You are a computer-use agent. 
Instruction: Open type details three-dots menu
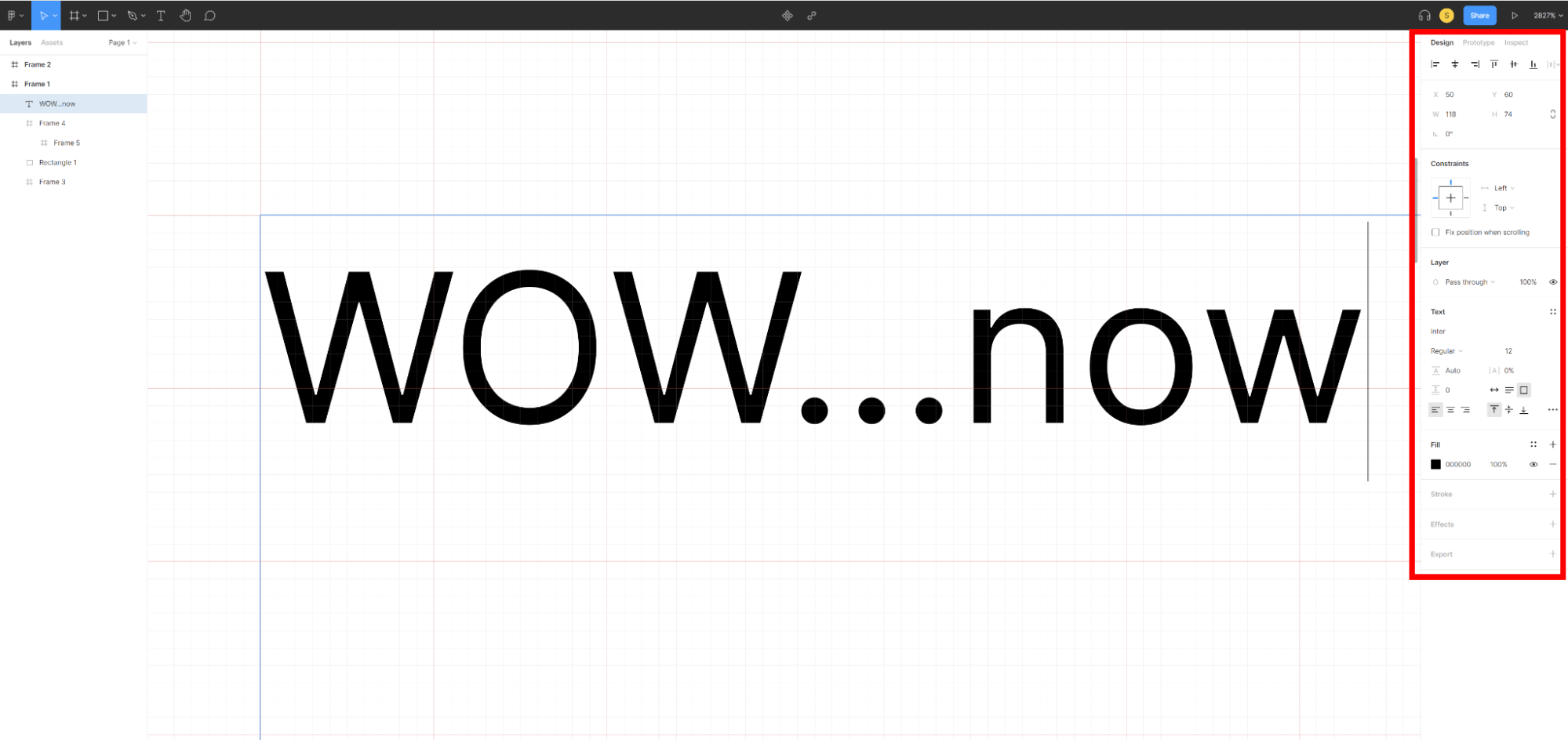[x=1553, y=410]
